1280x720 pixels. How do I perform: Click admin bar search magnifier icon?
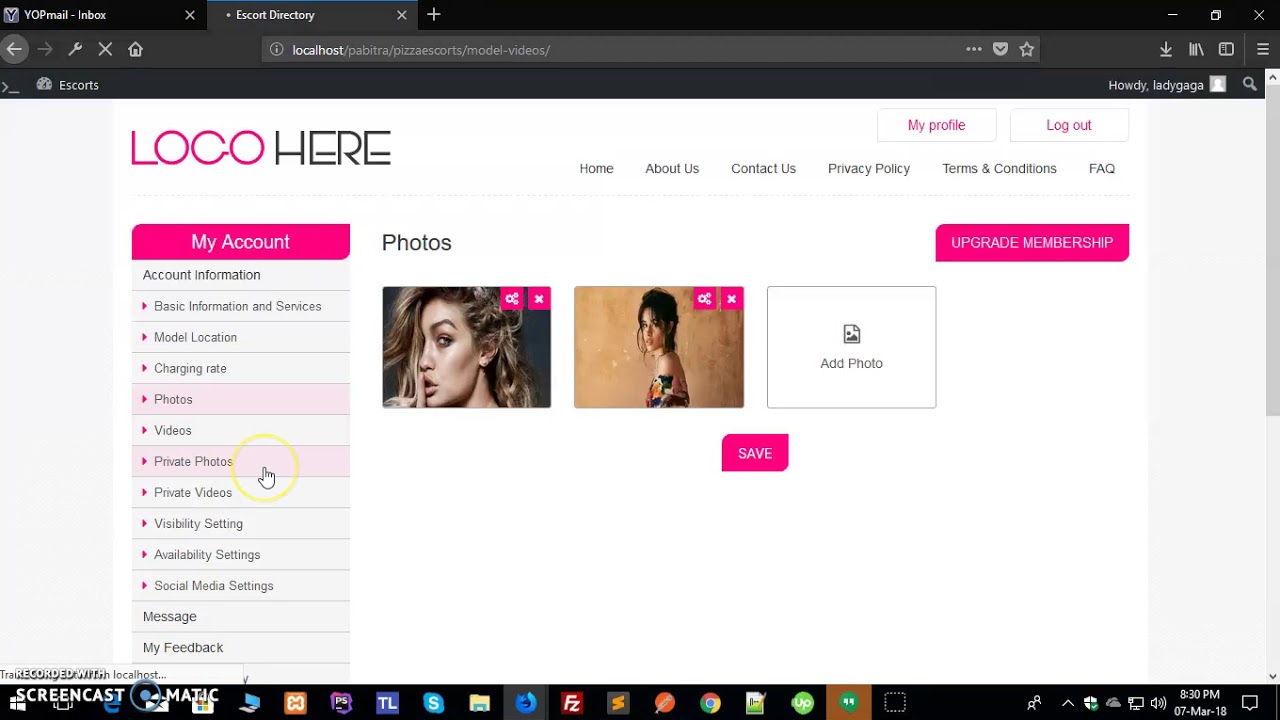(x=1249, y=85)
